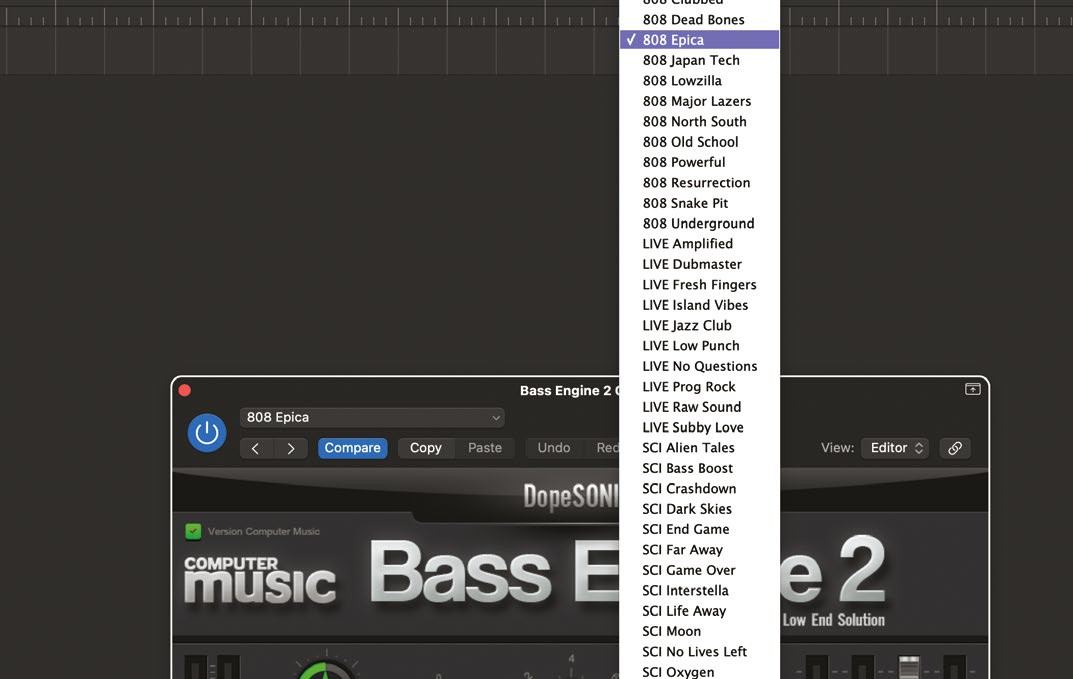
Task: Select 808 Japan Tech preset
Action: coord(699,60)
